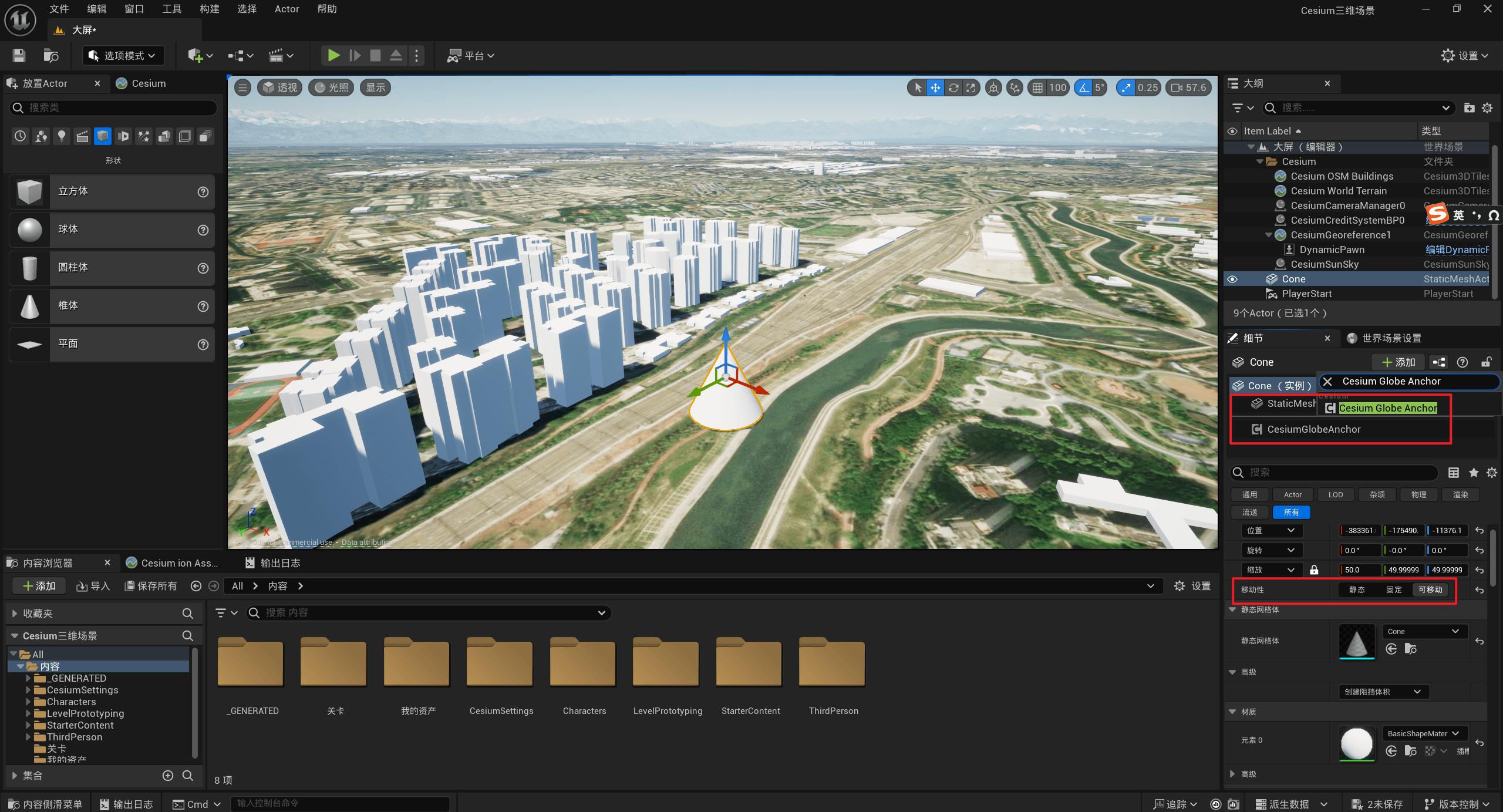1503x812 pixels.
Task: Activate the Translate move gizmo tool
Action: tap(935, 87)
